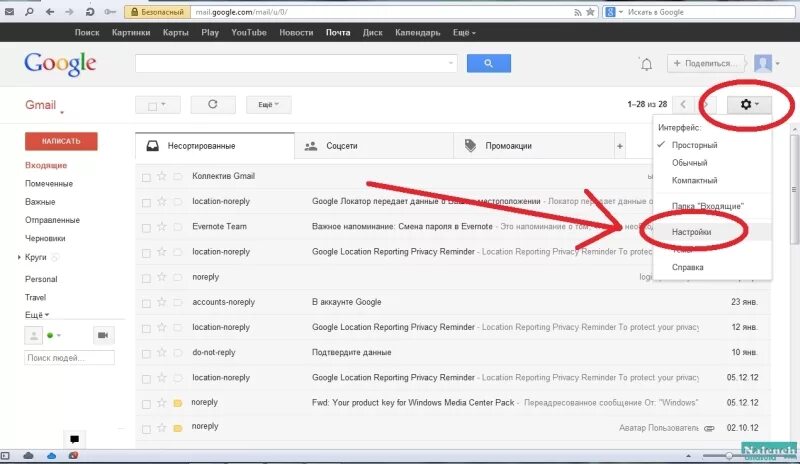This screenshot has height=464, width=800.
Task: Check the Windows Media Center Pack message checkbox
Action: (x=146, y=404)
